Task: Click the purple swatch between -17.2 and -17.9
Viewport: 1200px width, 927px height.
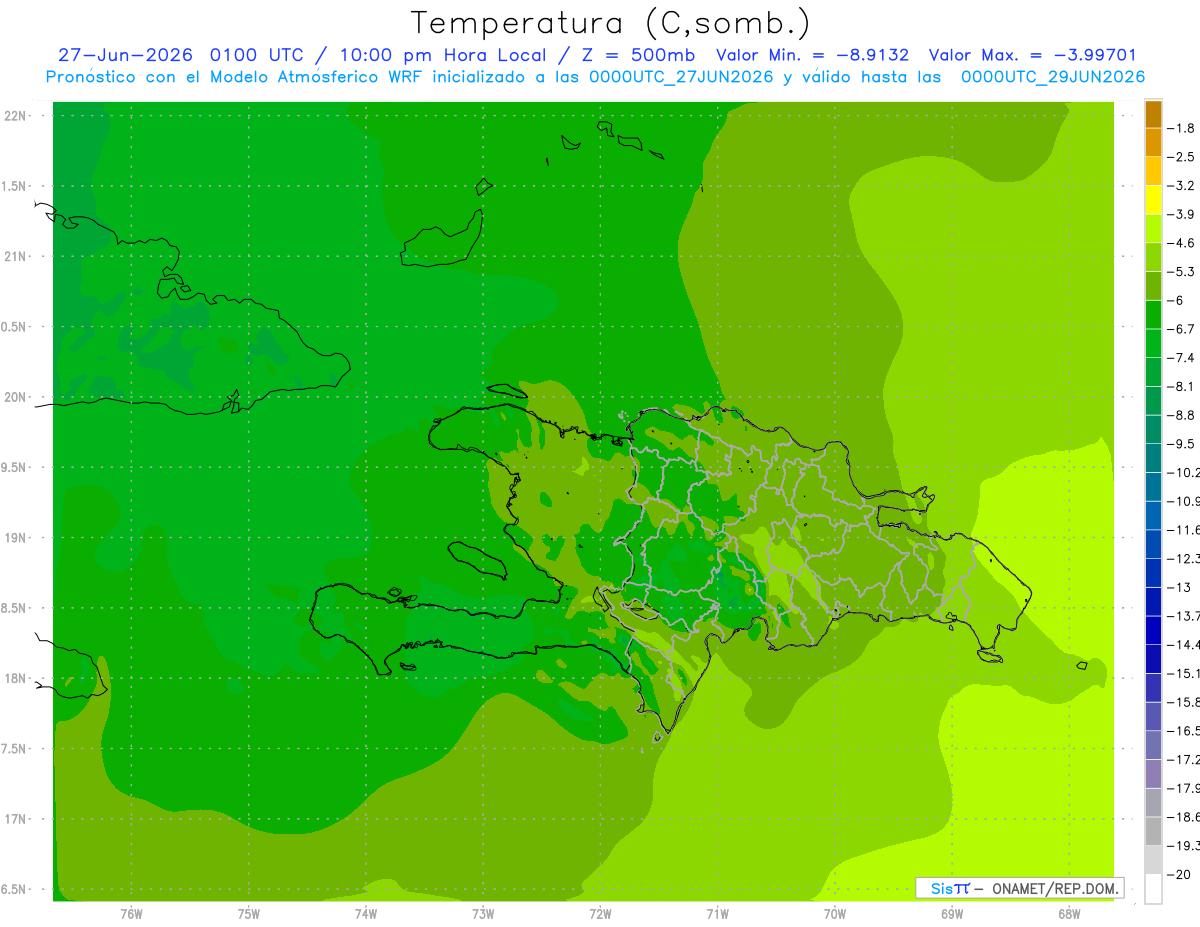Action: (x=1153, y=773)
